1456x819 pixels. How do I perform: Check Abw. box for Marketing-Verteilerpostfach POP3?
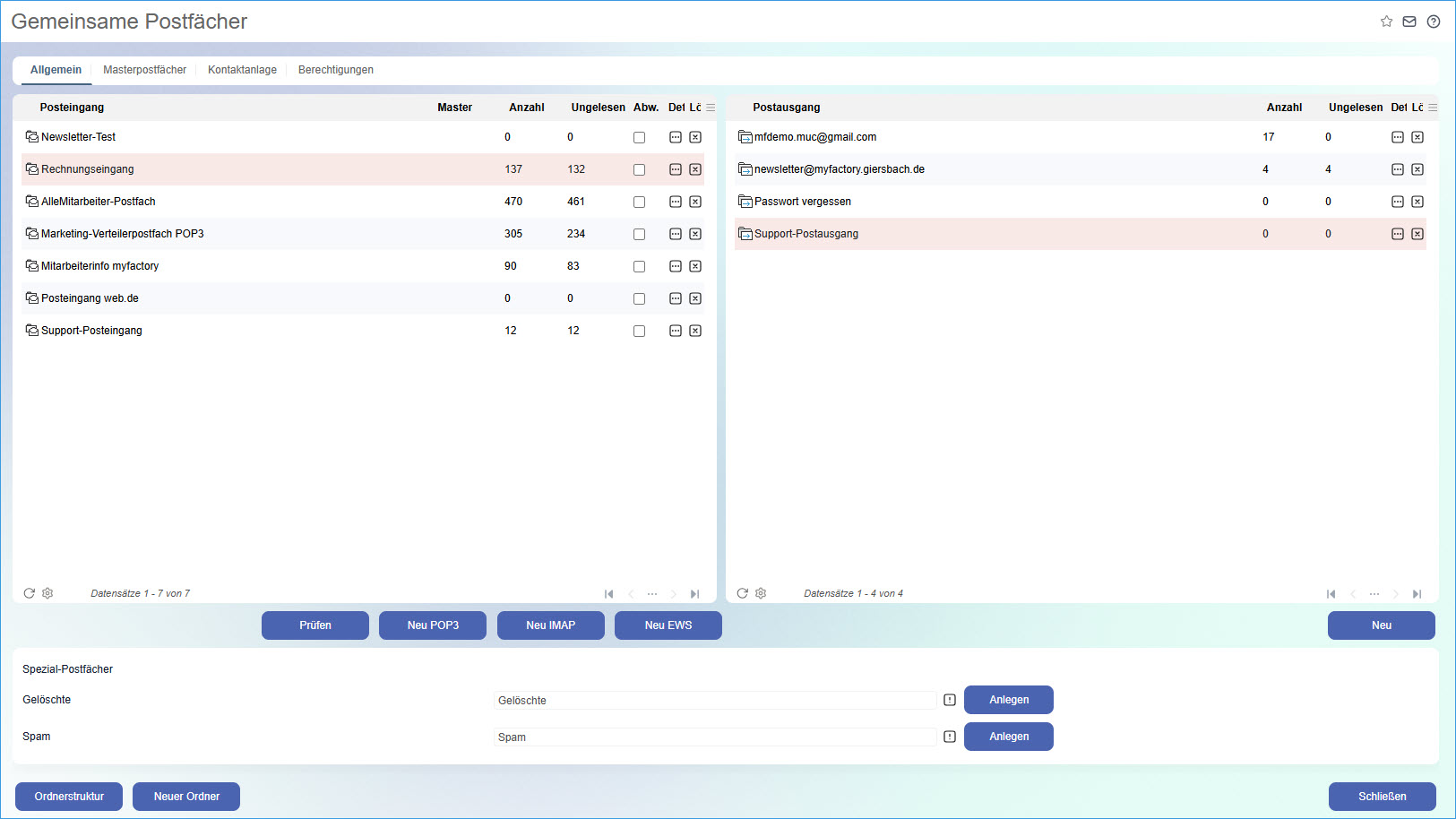[x=639, y=234]
